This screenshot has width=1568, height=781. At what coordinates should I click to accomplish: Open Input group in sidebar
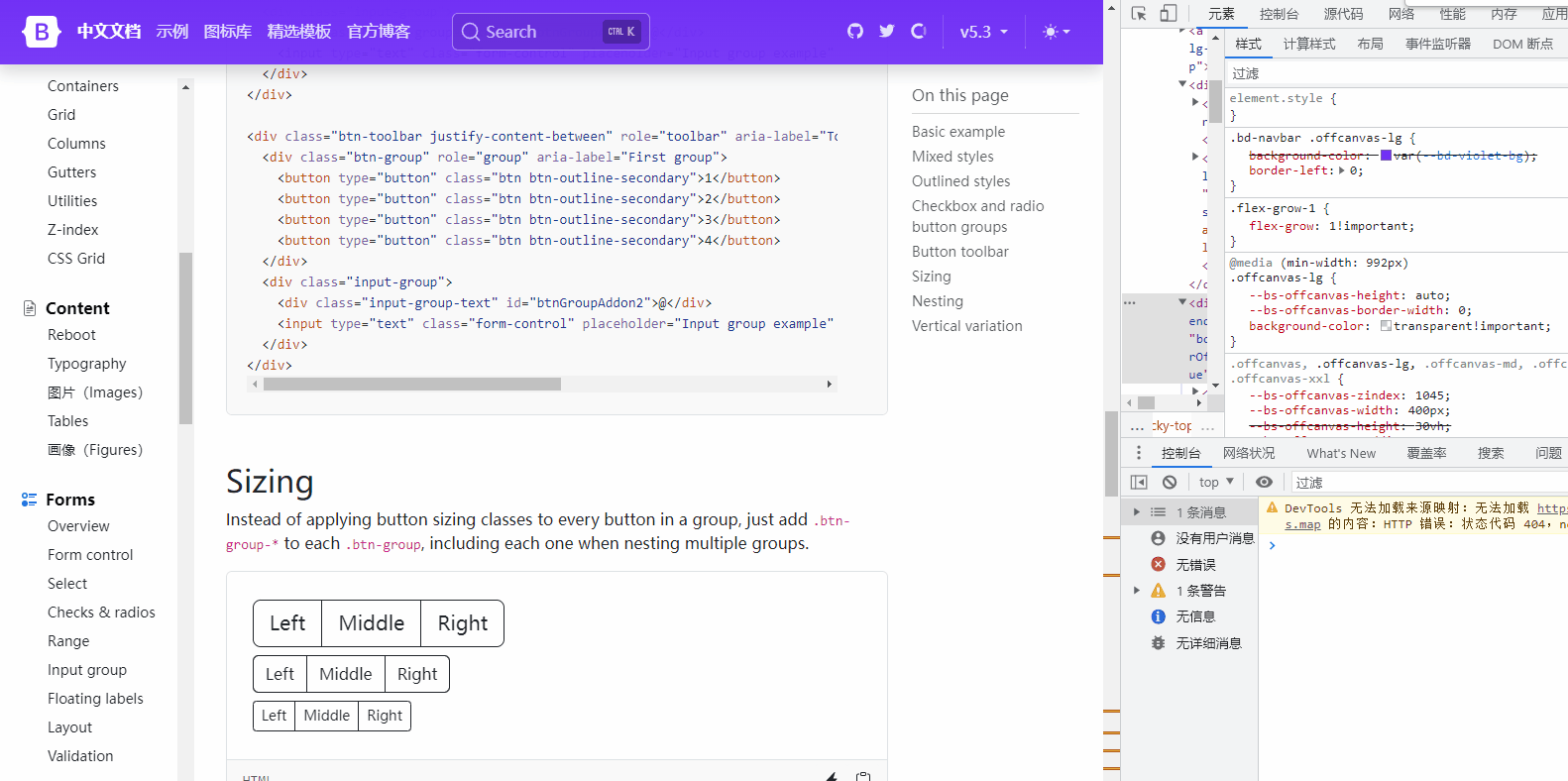pyautogui.click(x=87, y=670)
